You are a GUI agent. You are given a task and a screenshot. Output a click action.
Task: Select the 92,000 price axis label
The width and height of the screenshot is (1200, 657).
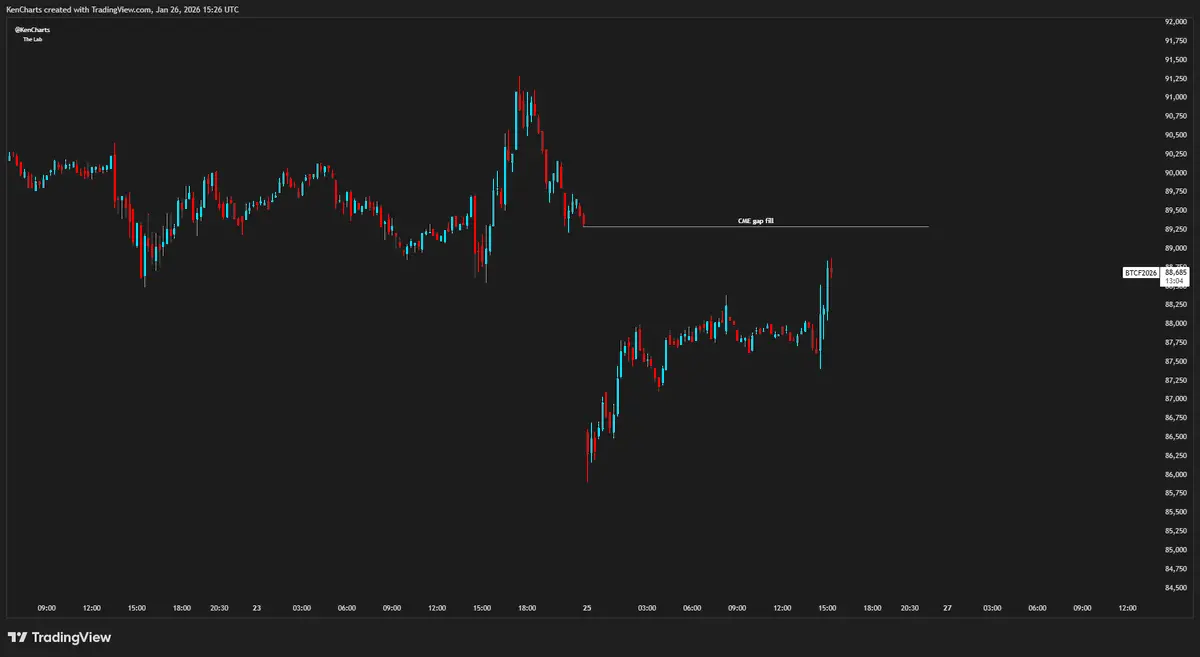[1176, 22]
